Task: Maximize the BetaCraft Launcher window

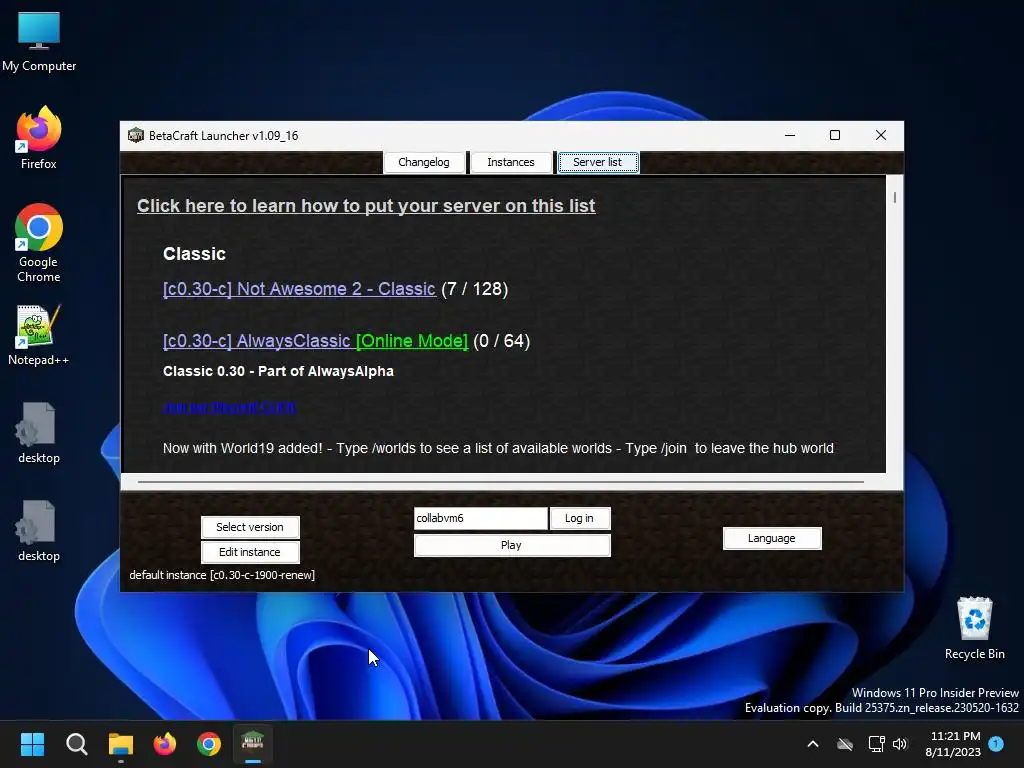Action: coord(835,135)
